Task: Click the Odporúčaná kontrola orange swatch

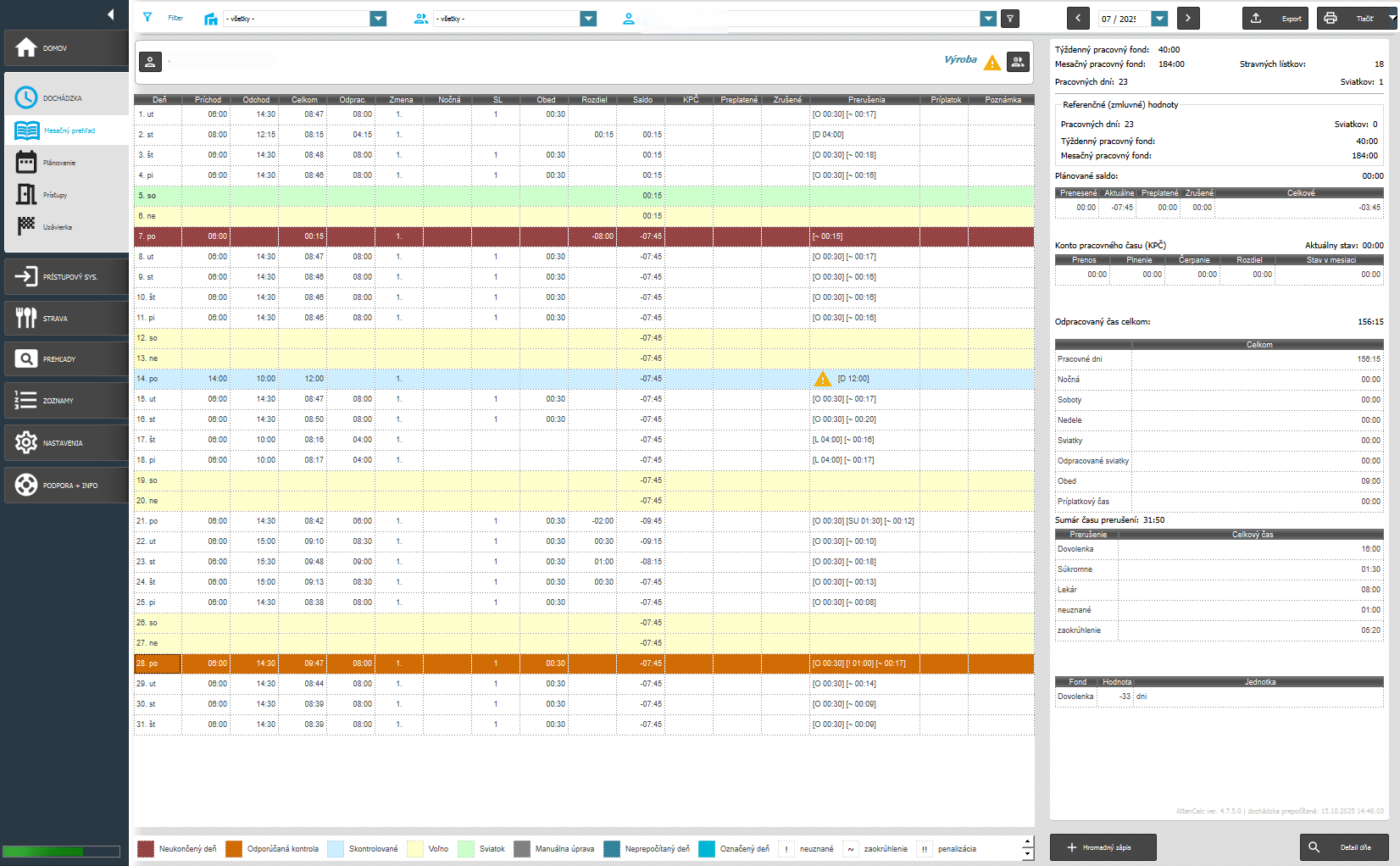Action: pyautogui.click(x=234, y=849)
